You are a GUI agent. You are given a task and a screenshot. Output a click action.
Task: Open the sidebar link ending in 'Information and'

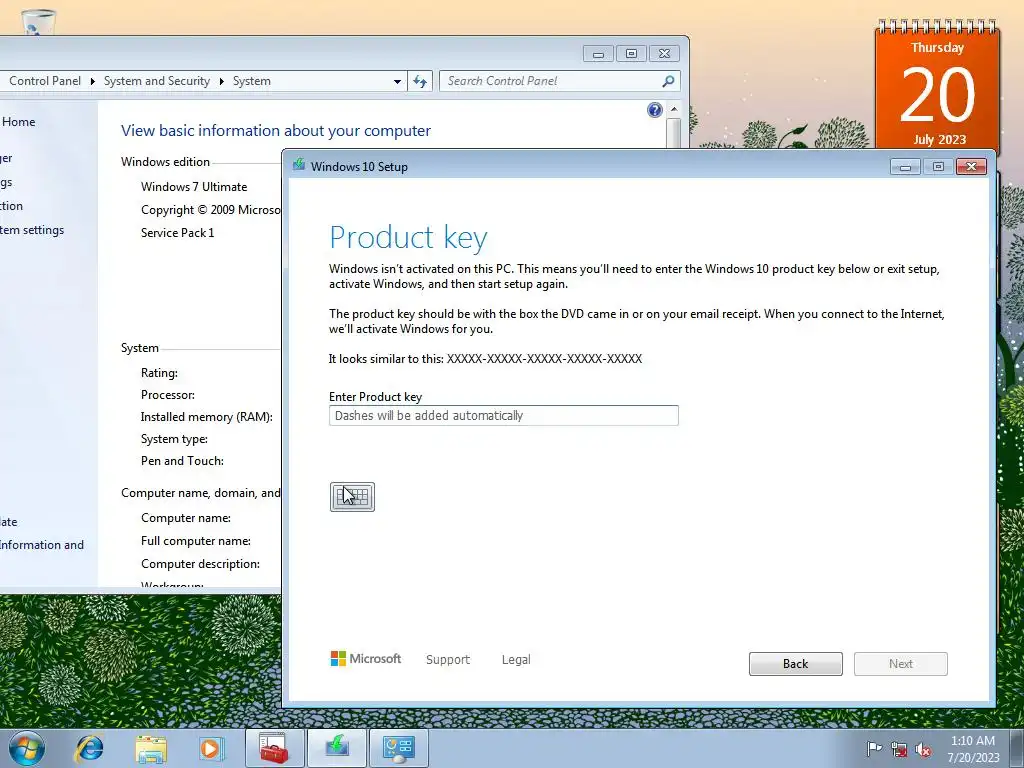coord(42,545)
